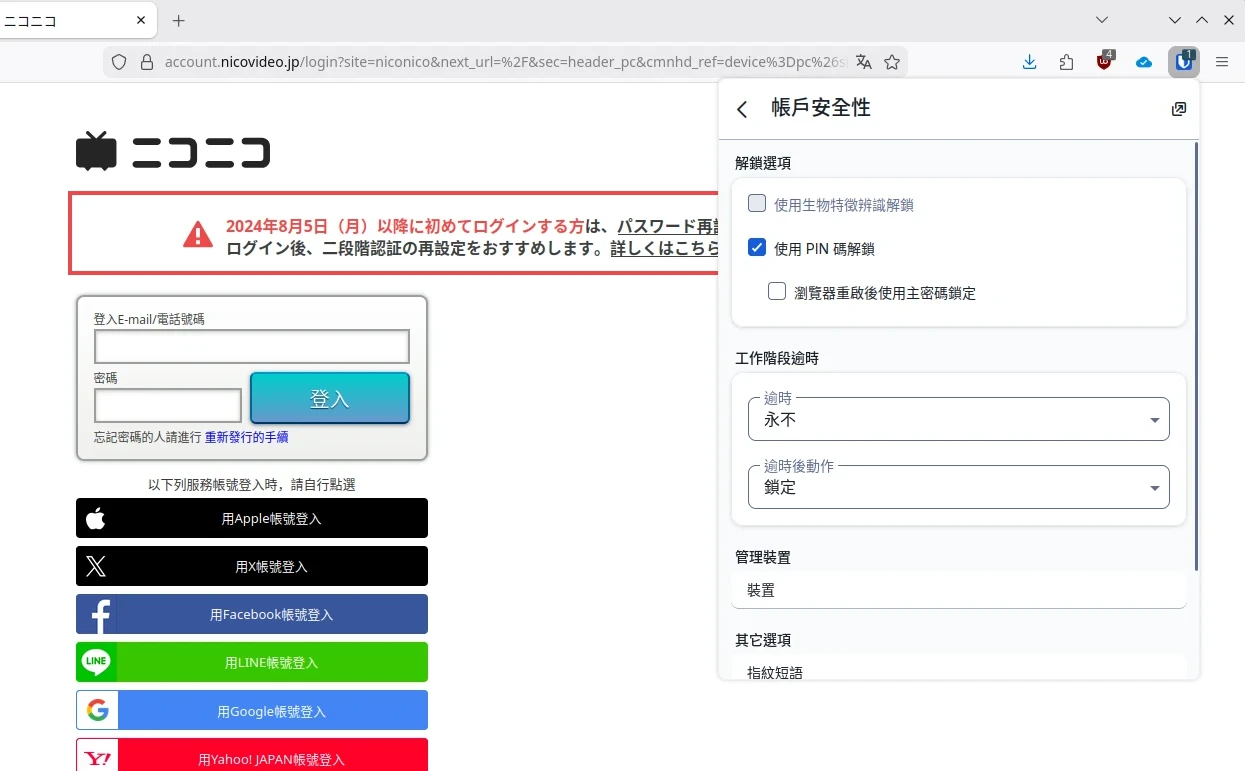This screenshot has width=1245, height=771.
Task: Go back with the arrow in 帳戶安全性 panel
Action: 742,109
